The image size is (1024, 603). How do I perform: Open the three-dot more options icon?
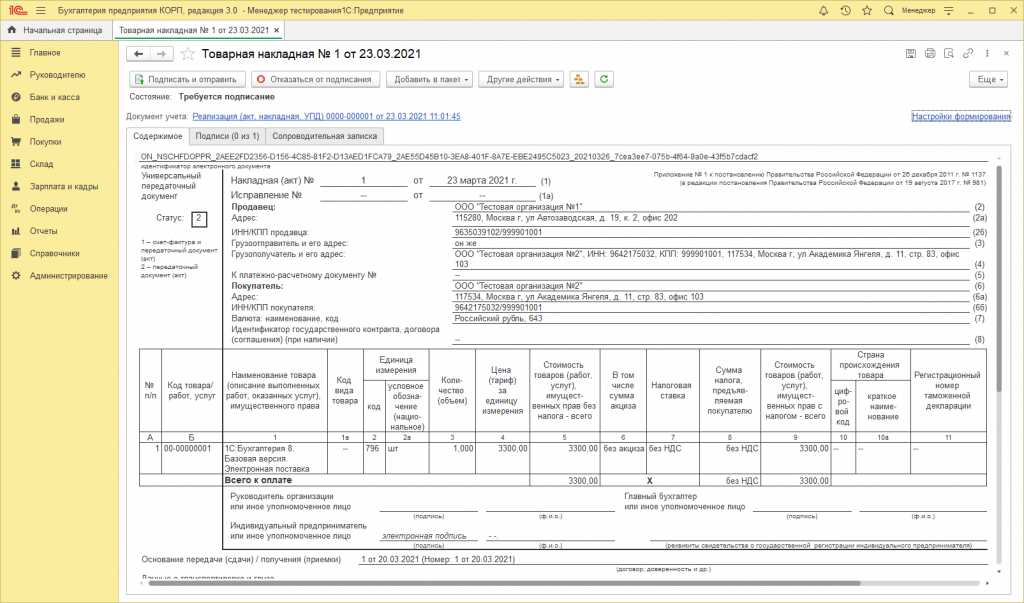(987, 54)
